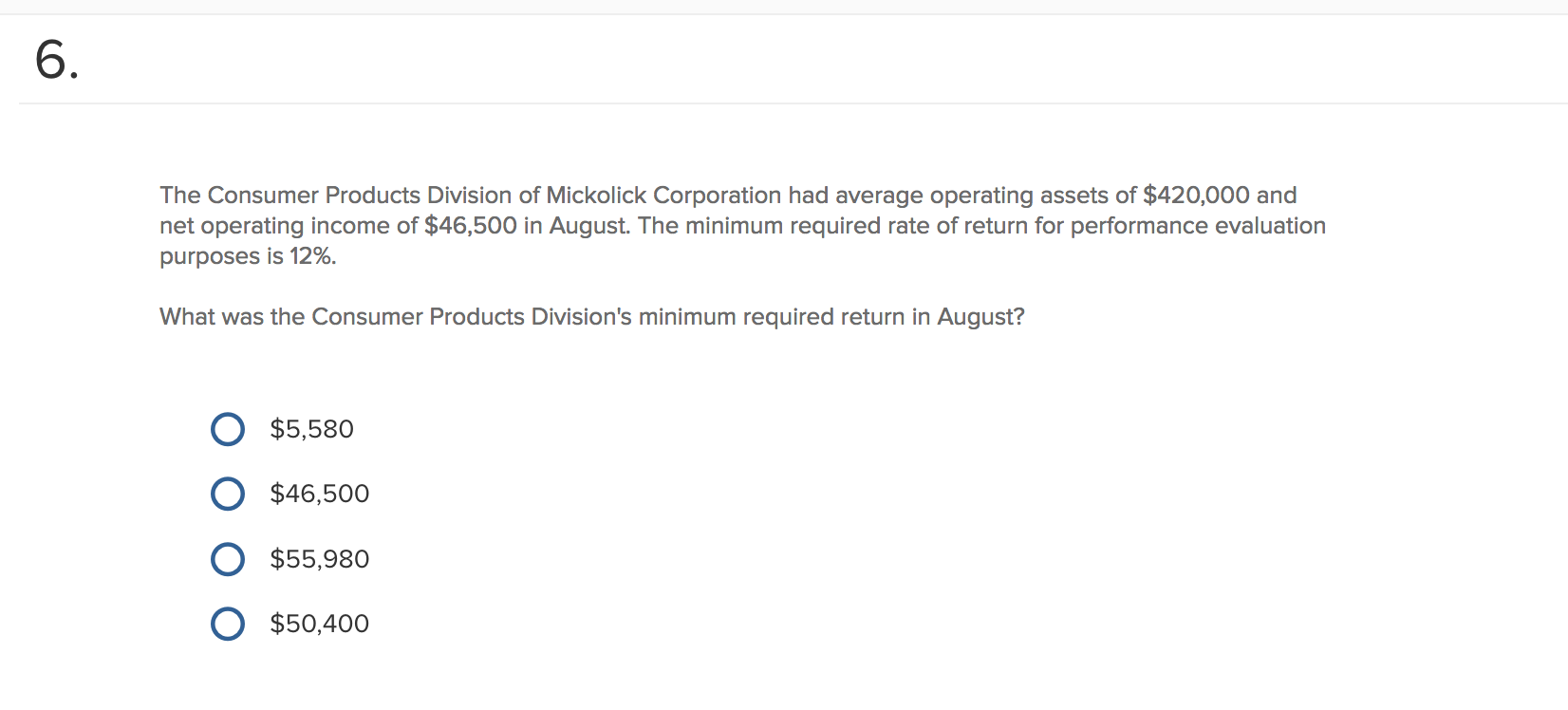The height and width of the screenshot is (710, 1568).
Task: Click the radio circle beside $46,500
Action: 228,494
